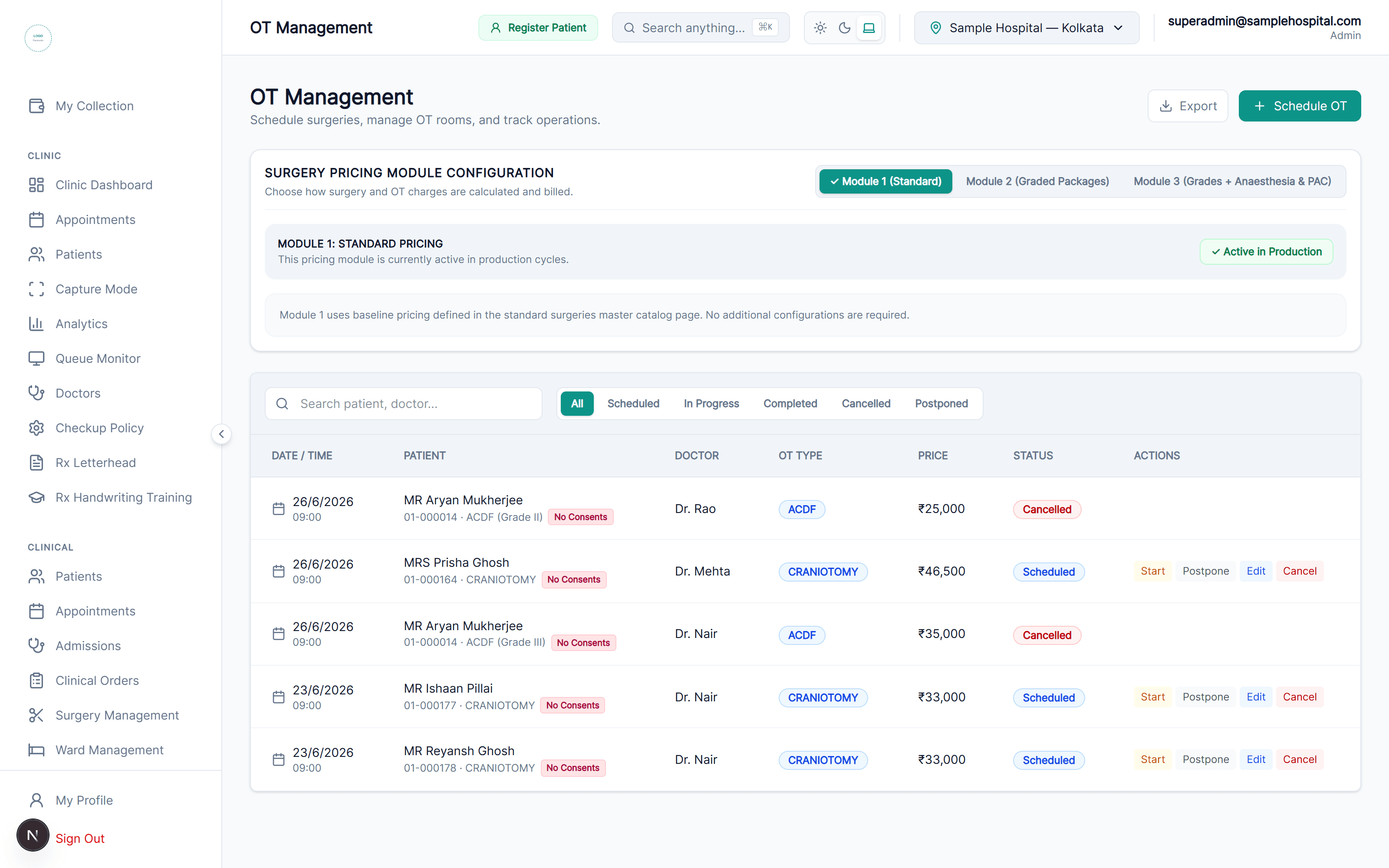Open Analytics bar chart icon
Image resolution: width=1389 pixels, height=868 pixels.
point(36,324)
